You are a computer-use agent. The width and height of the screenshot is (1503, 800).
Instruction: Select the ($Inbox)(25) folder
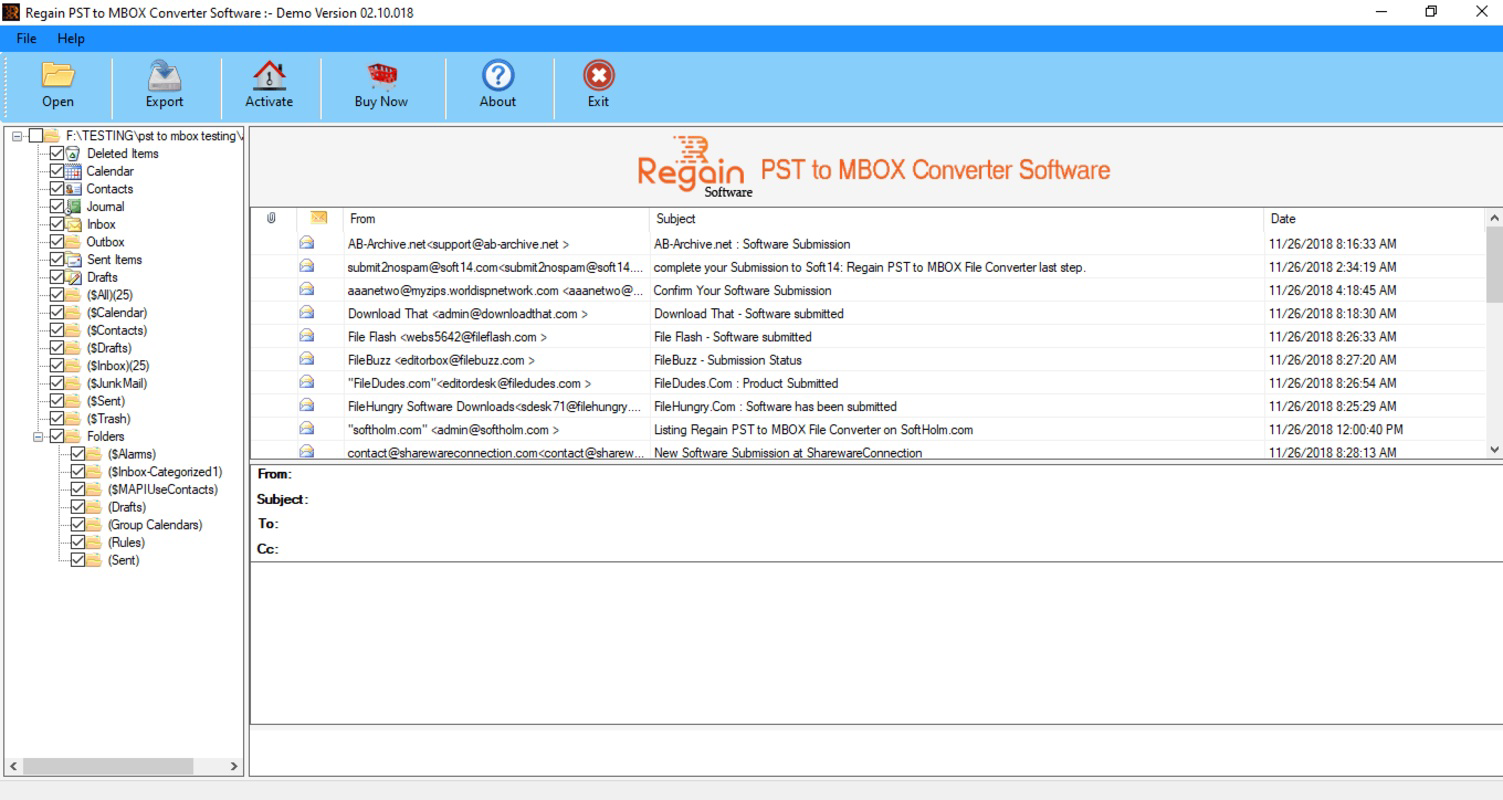pyautogui.click(x=118, y=366)
